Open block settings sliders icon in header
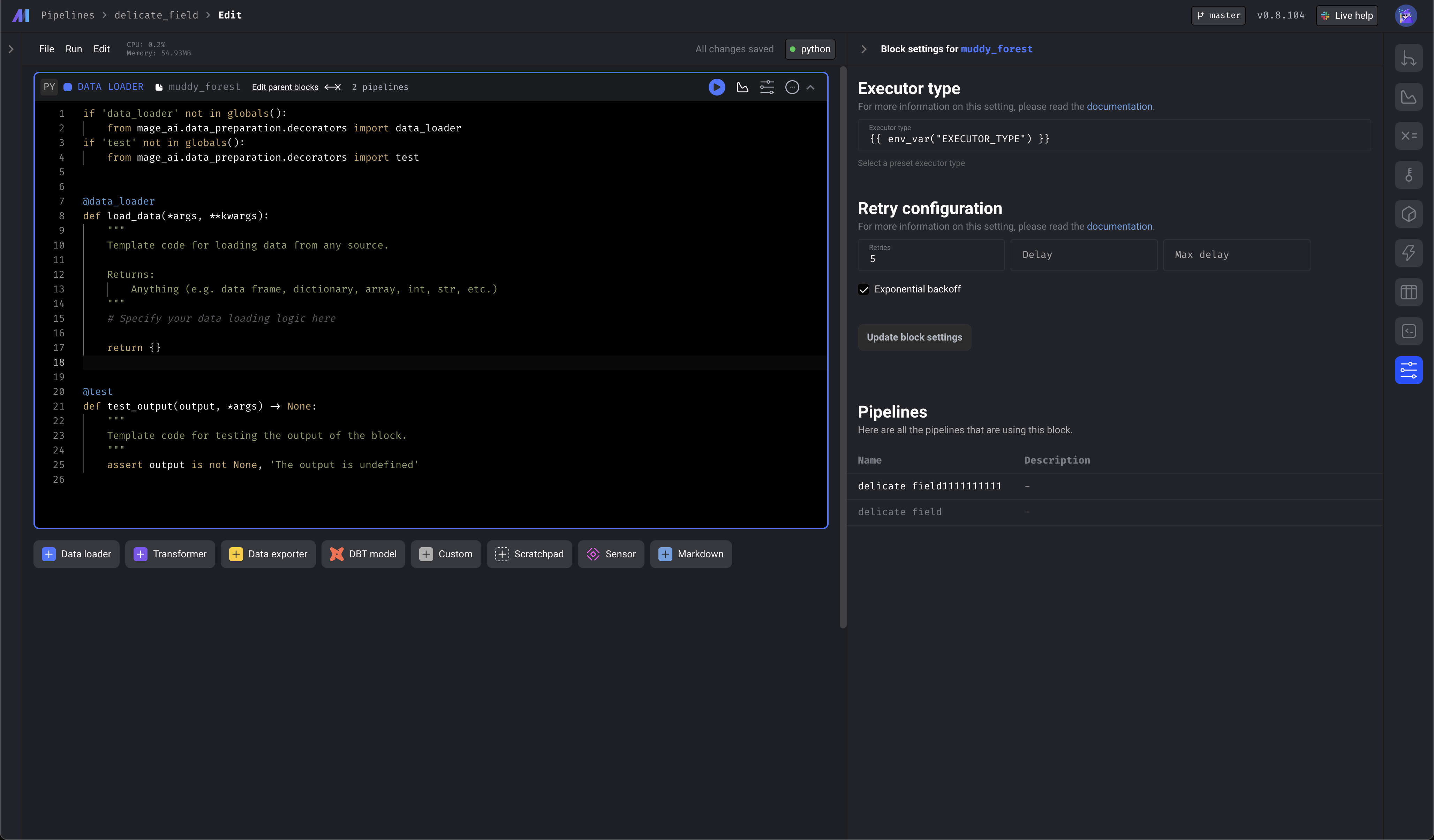 click(x=767, y=87)
